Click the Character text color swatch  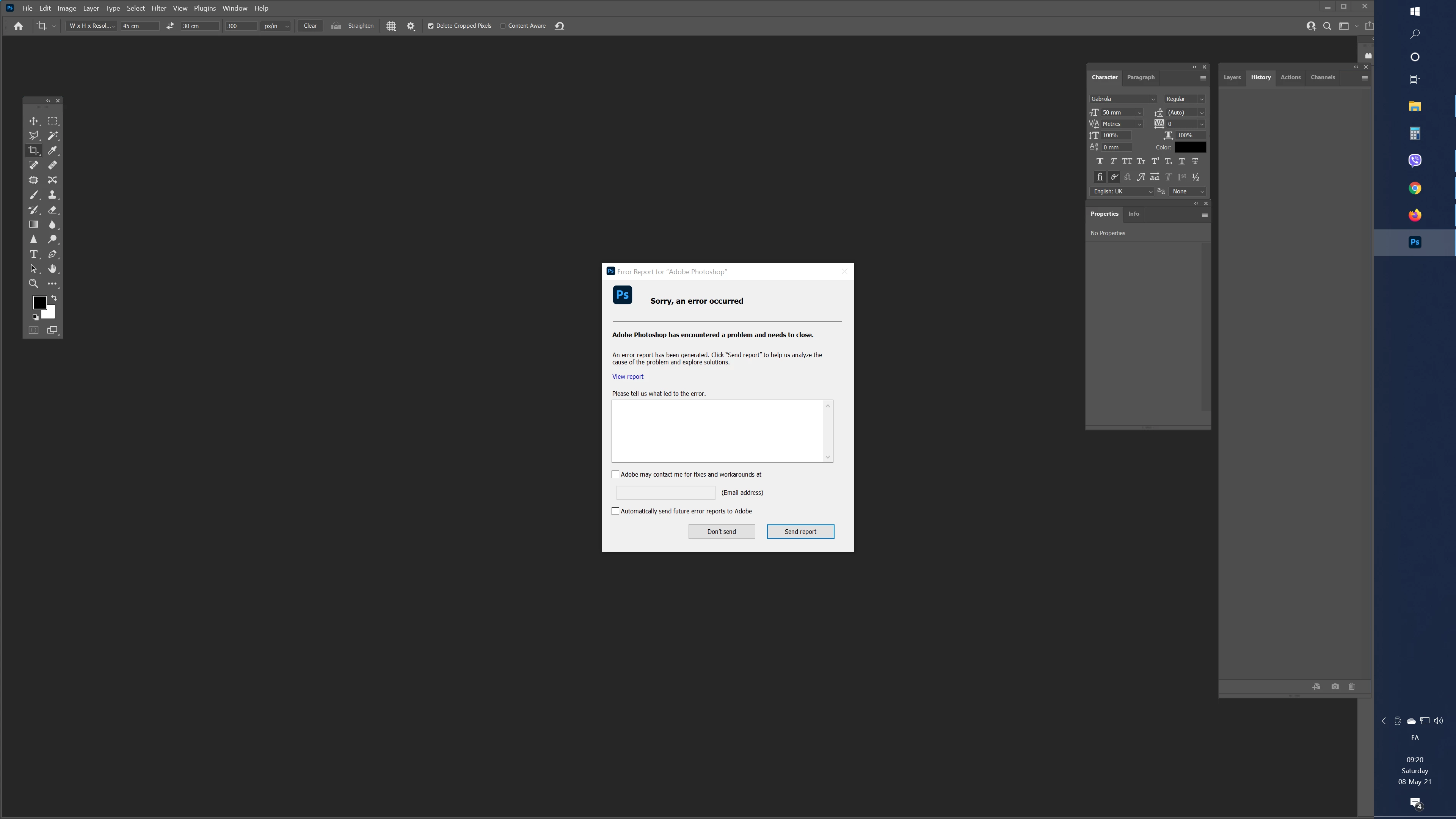[x=1190, y=147]
